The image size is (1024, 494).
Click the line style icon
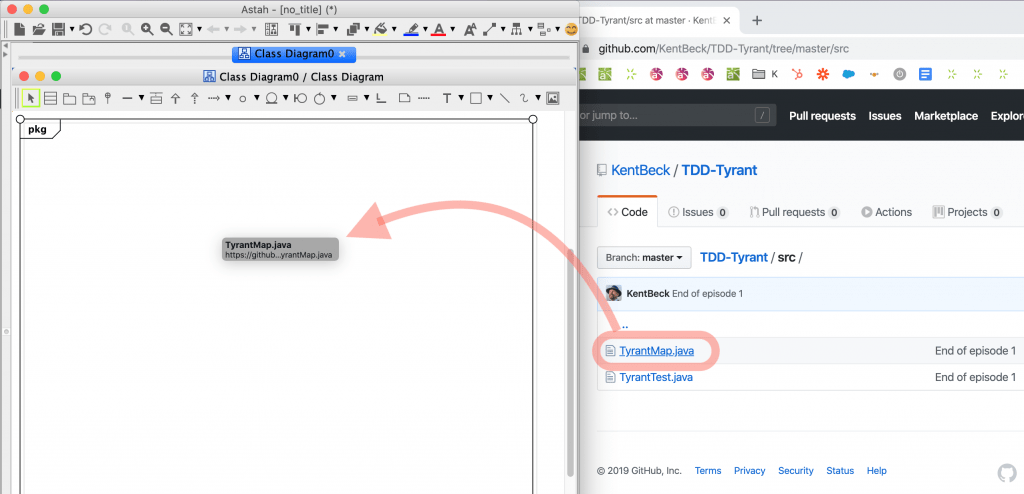coord(490,29)
